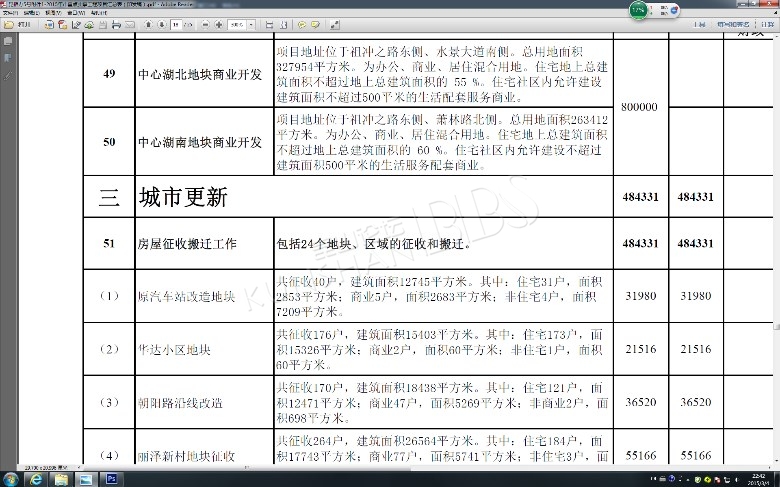Click first 21516 value in row (2)
The image size is (780, 487).
(x=641, y=349)
